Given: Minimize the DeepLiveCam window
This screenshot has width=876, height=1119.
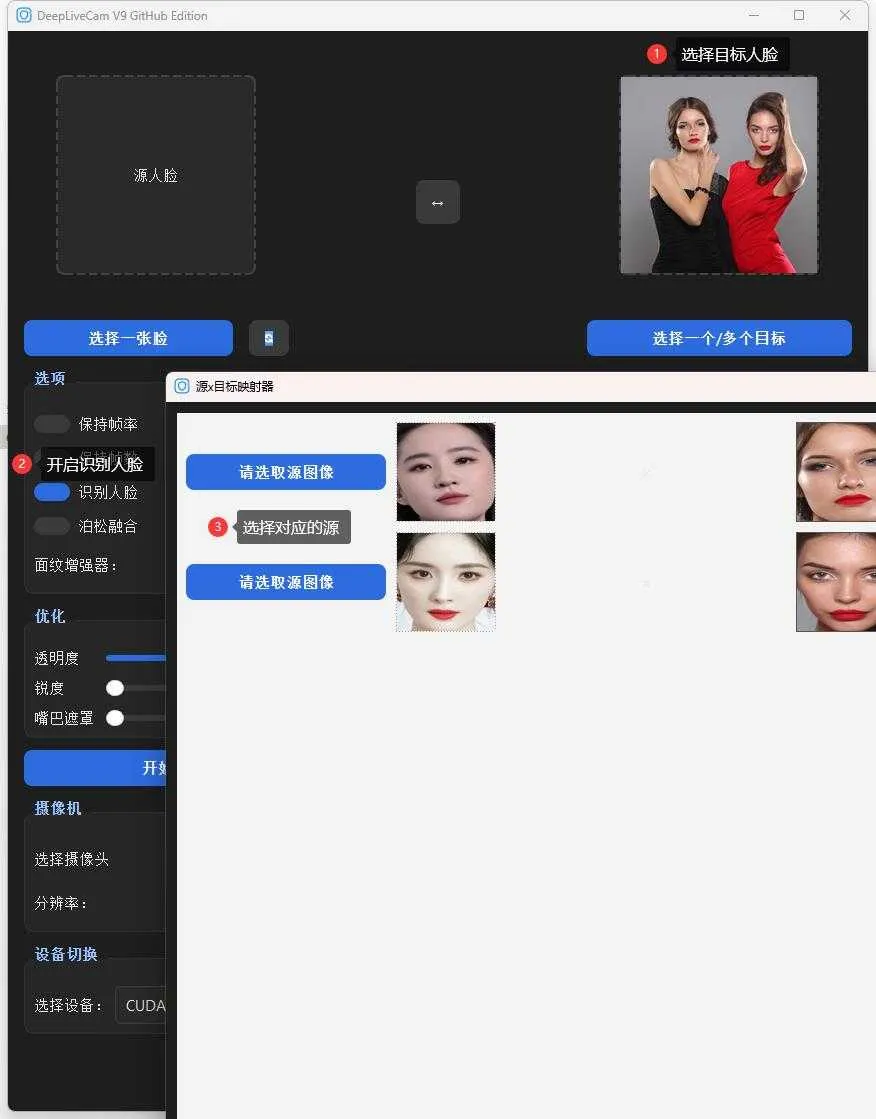Looking at the screenshot, I should click(754, 15).
